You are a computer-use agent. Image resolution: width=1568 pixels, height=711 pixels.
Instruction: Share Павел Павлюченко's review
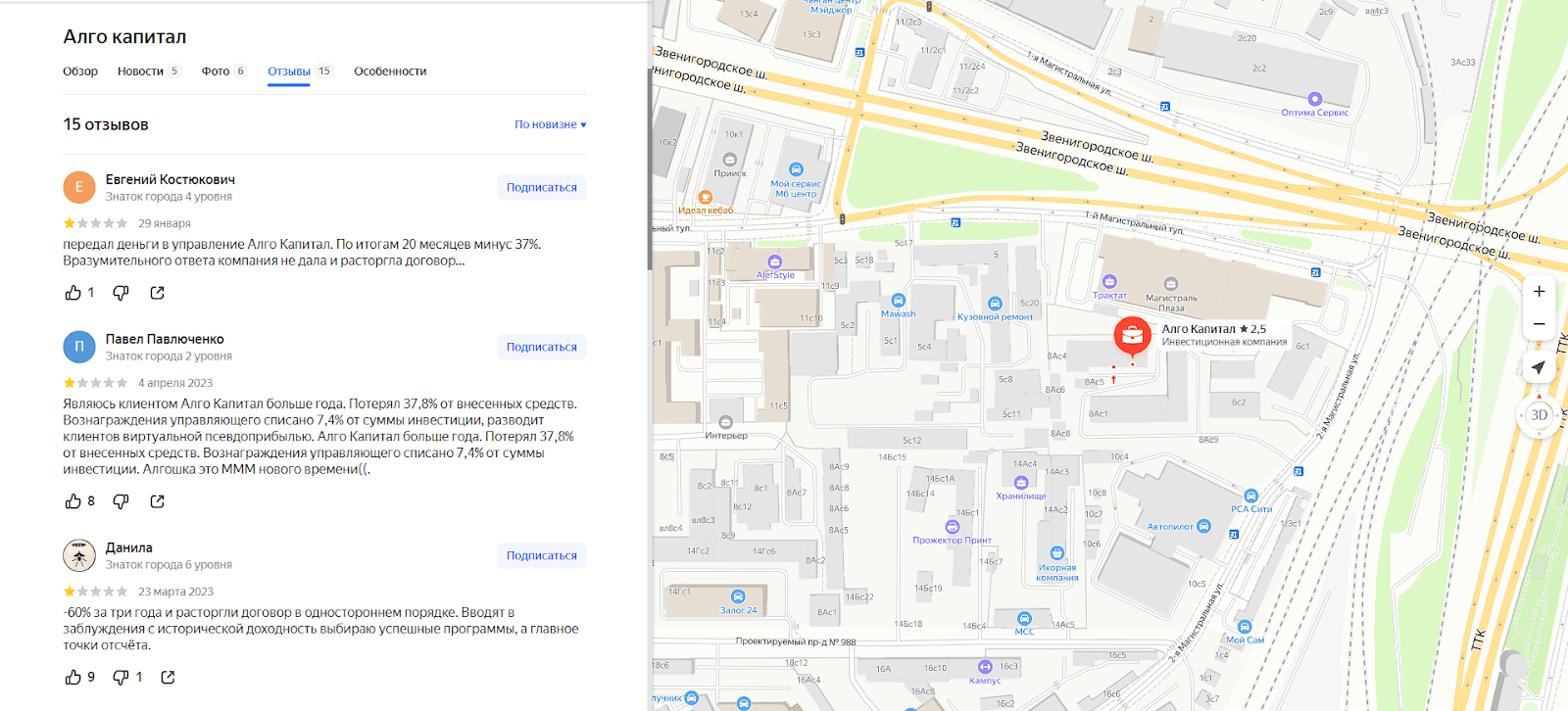click(157, 501)
